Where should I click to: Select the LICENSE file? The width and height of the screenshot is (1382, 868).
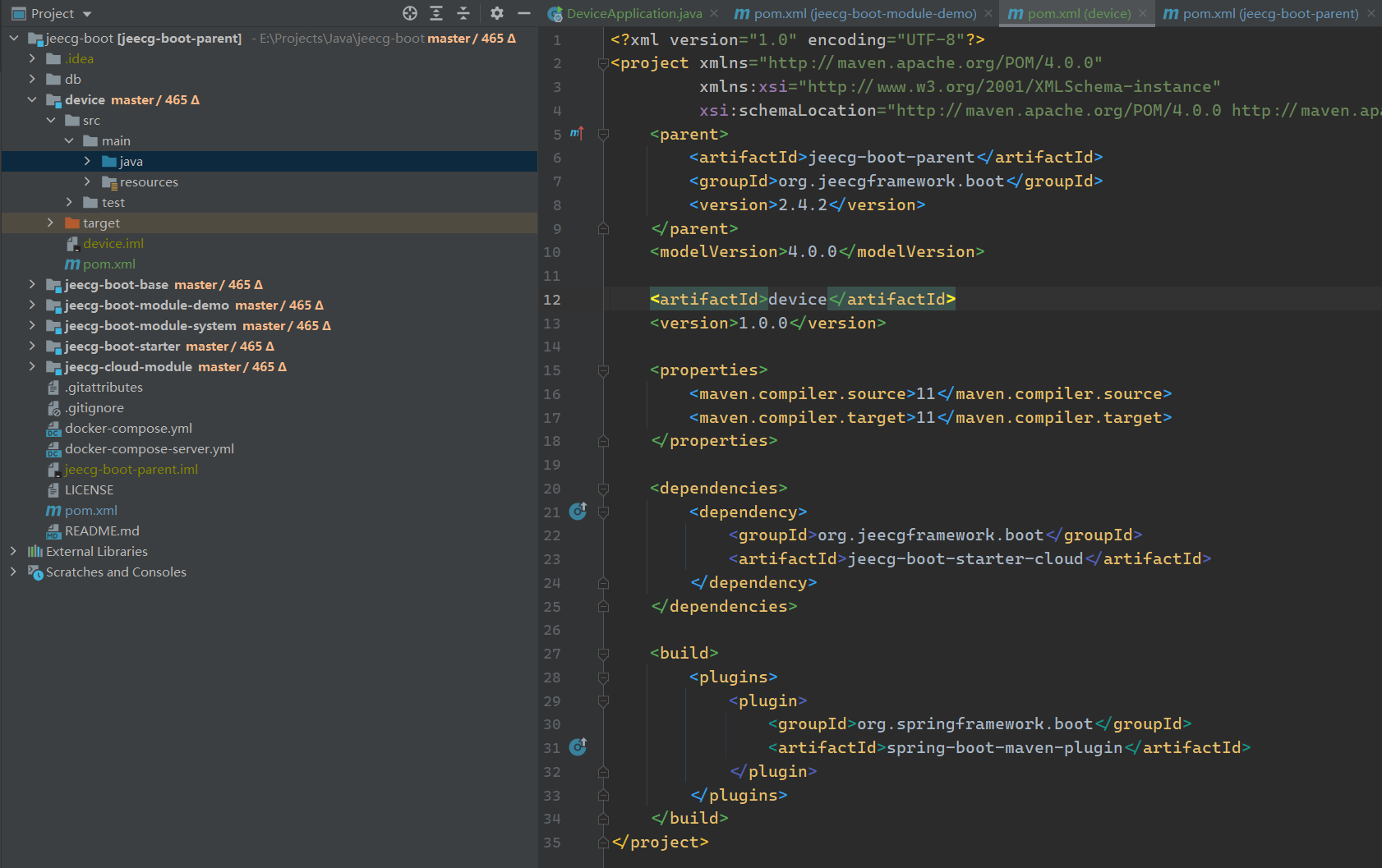coord(89,489)
